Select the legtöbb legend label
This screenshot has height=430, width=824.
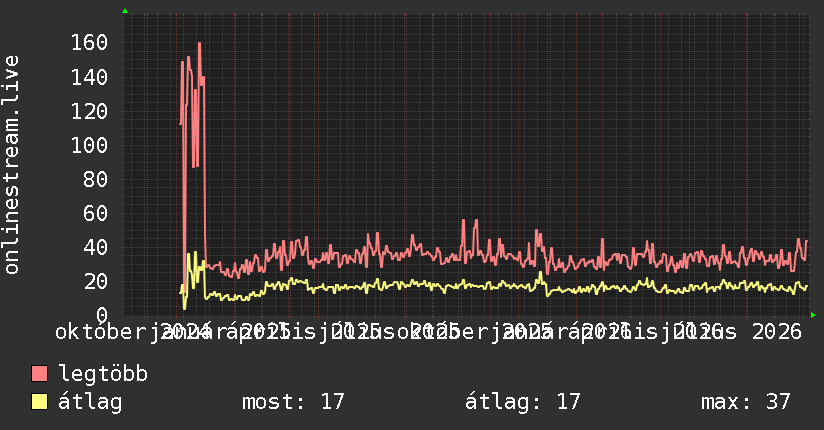103,373
